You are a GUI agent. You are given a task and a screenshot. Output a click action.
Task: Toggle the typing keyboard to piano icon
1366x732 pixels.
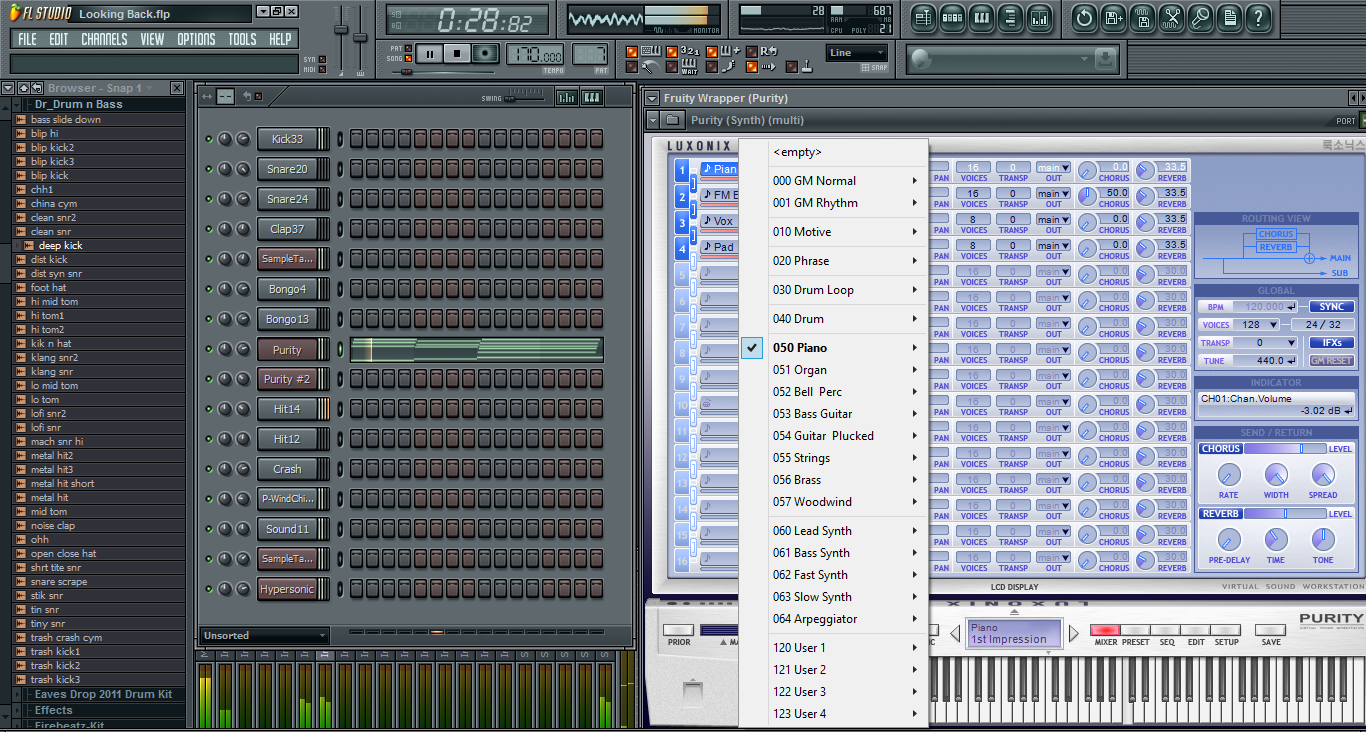pos(650,51)
